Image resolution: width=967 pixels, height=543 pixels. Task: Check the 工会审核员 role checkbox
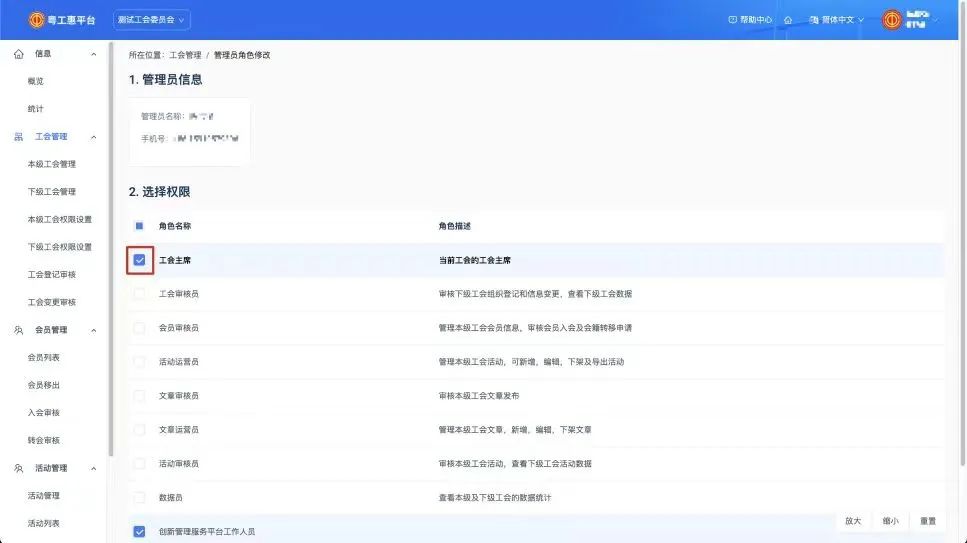click(139, 294)
